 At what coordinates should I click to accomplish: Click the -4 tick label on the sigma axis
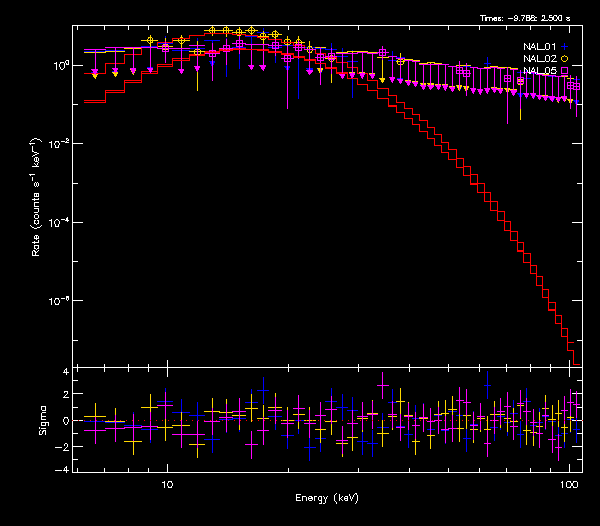click(x=62, y=469)
